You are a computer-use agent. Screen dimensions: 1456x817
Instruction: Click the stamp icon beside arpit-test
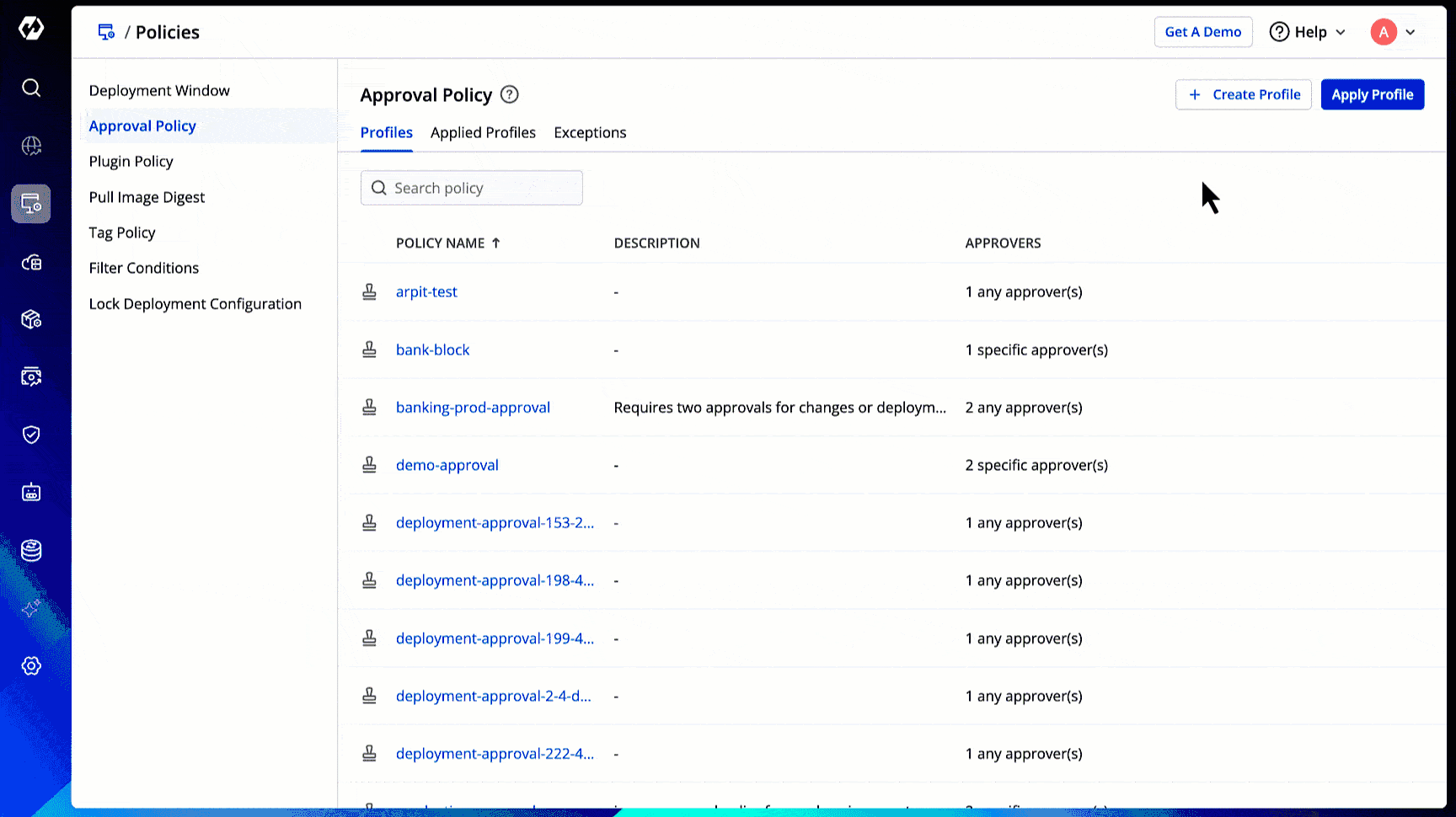click(x=369, y=292)
